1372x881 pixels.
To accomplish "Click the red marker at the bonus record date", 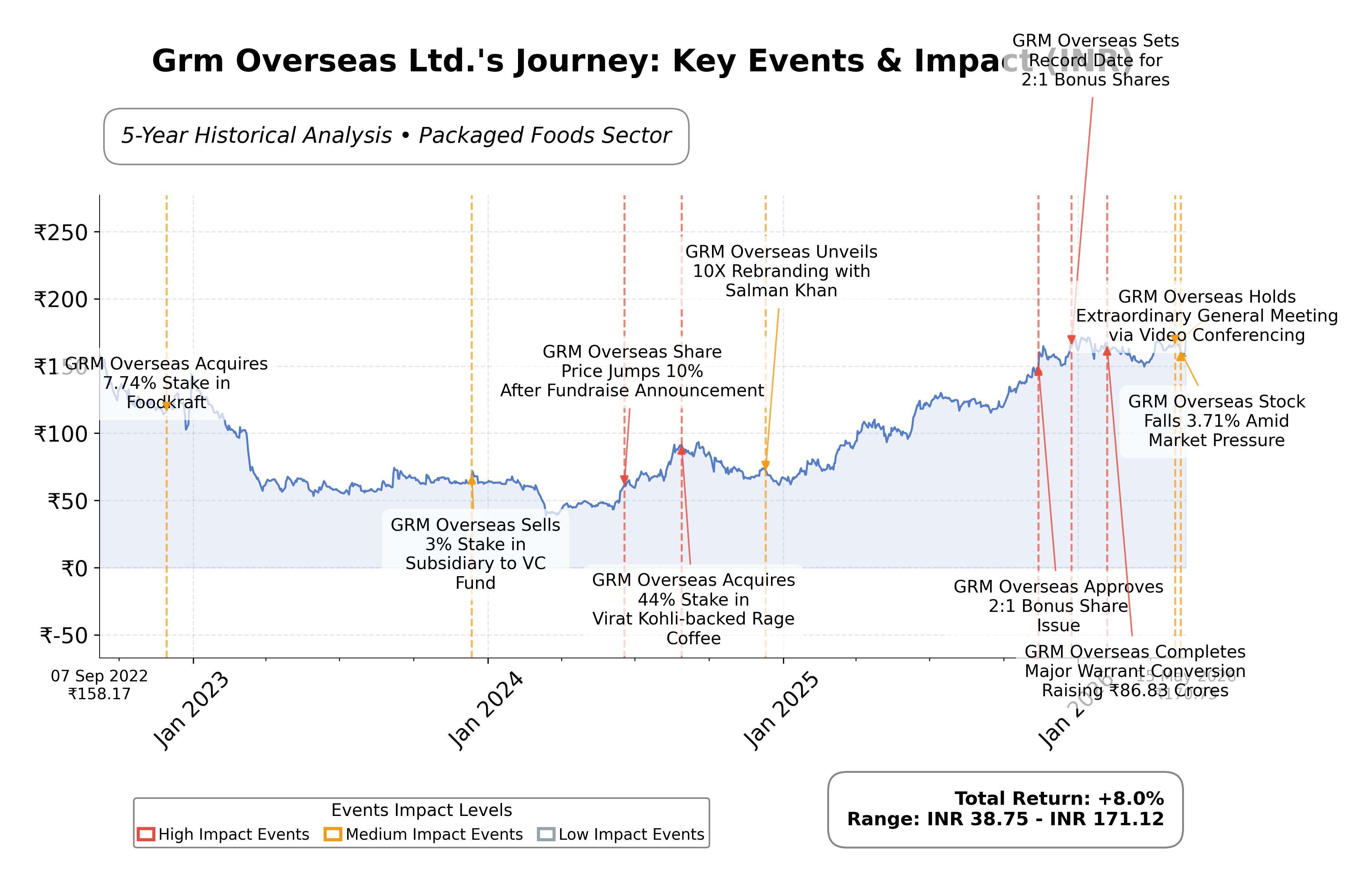I will (x=1072, y=339).
